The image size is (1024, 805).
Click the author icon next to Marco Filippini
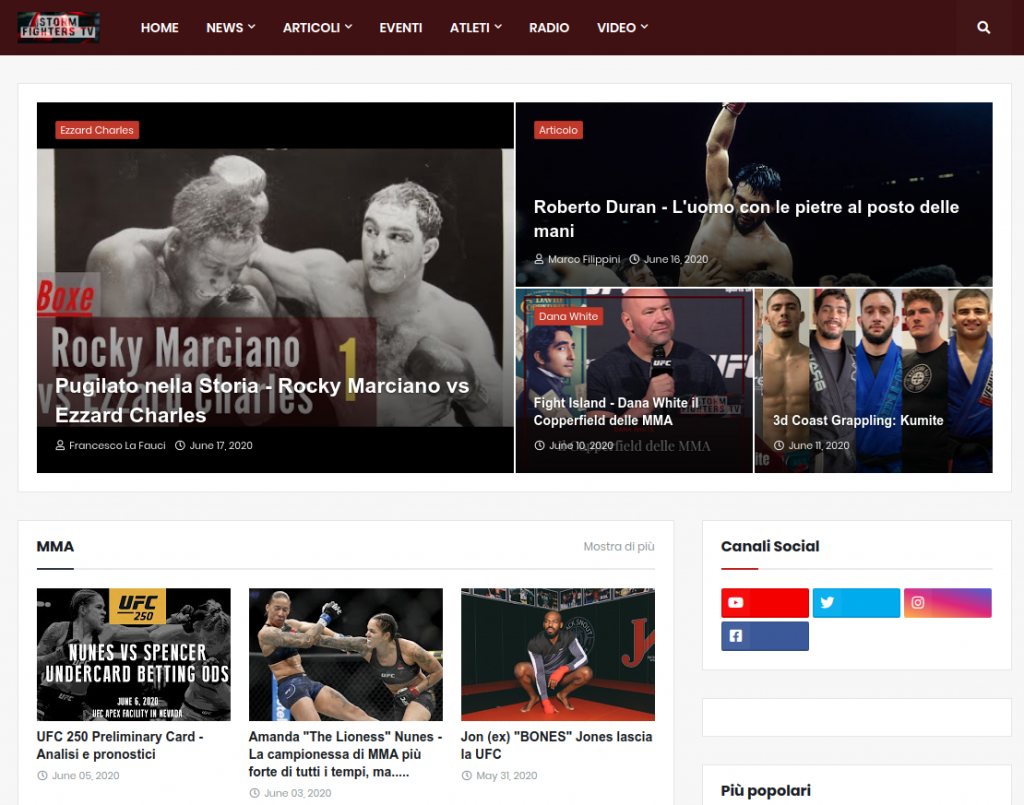click(539, 259)
